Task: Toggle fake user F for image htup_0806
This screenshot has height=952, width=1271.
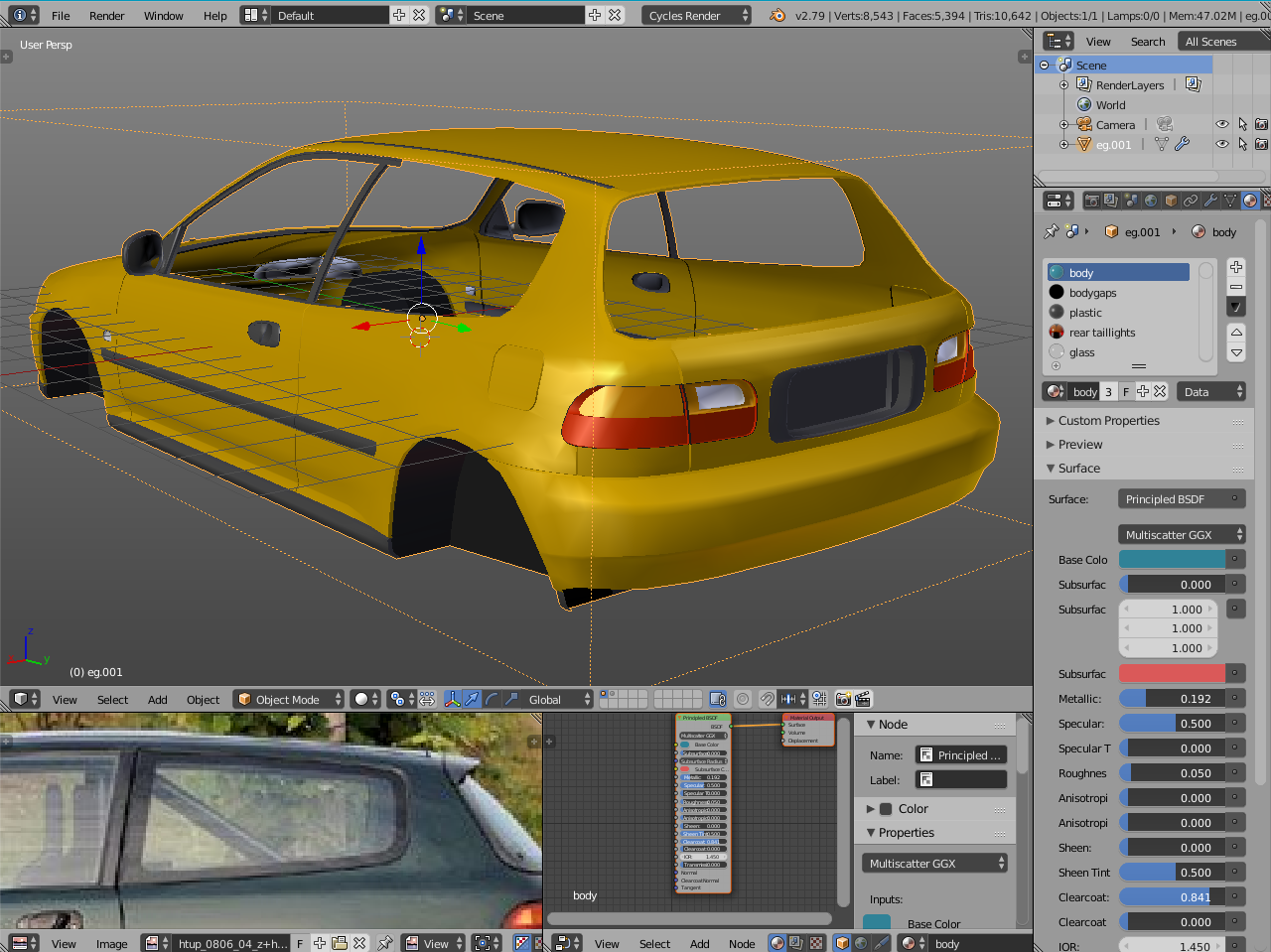Action: (300, 943)
